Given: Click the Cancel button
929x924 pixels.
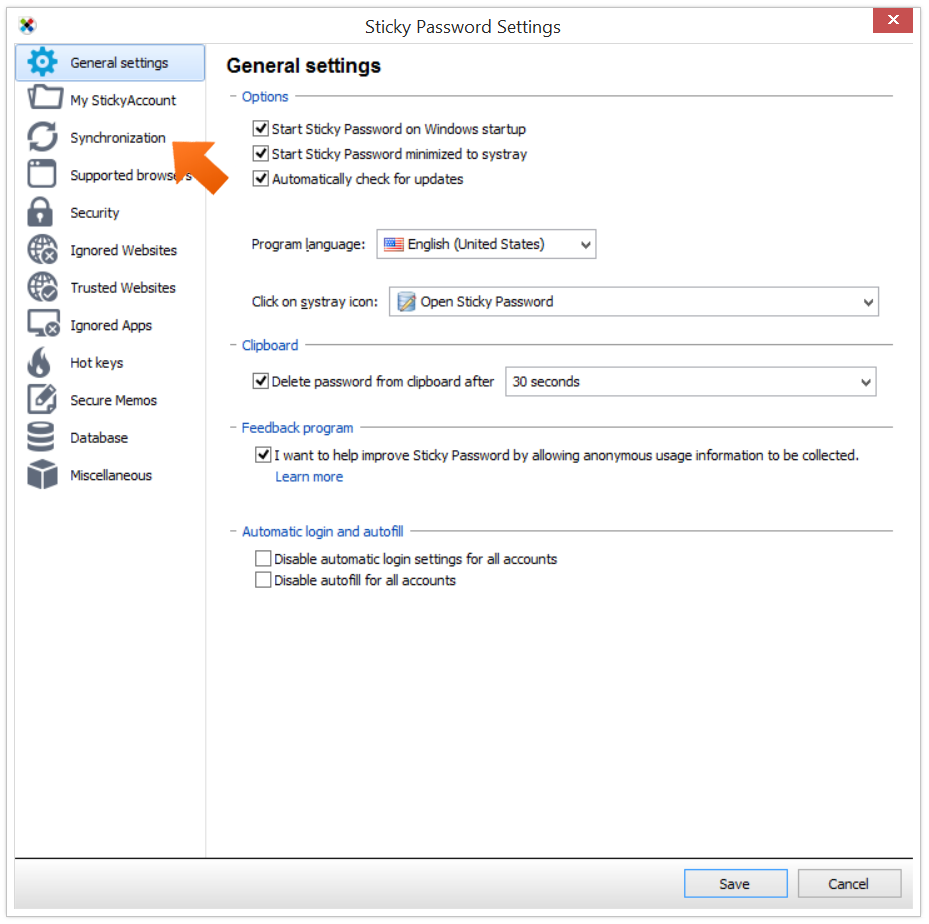Looking at the screenshot, I should 849,883.
